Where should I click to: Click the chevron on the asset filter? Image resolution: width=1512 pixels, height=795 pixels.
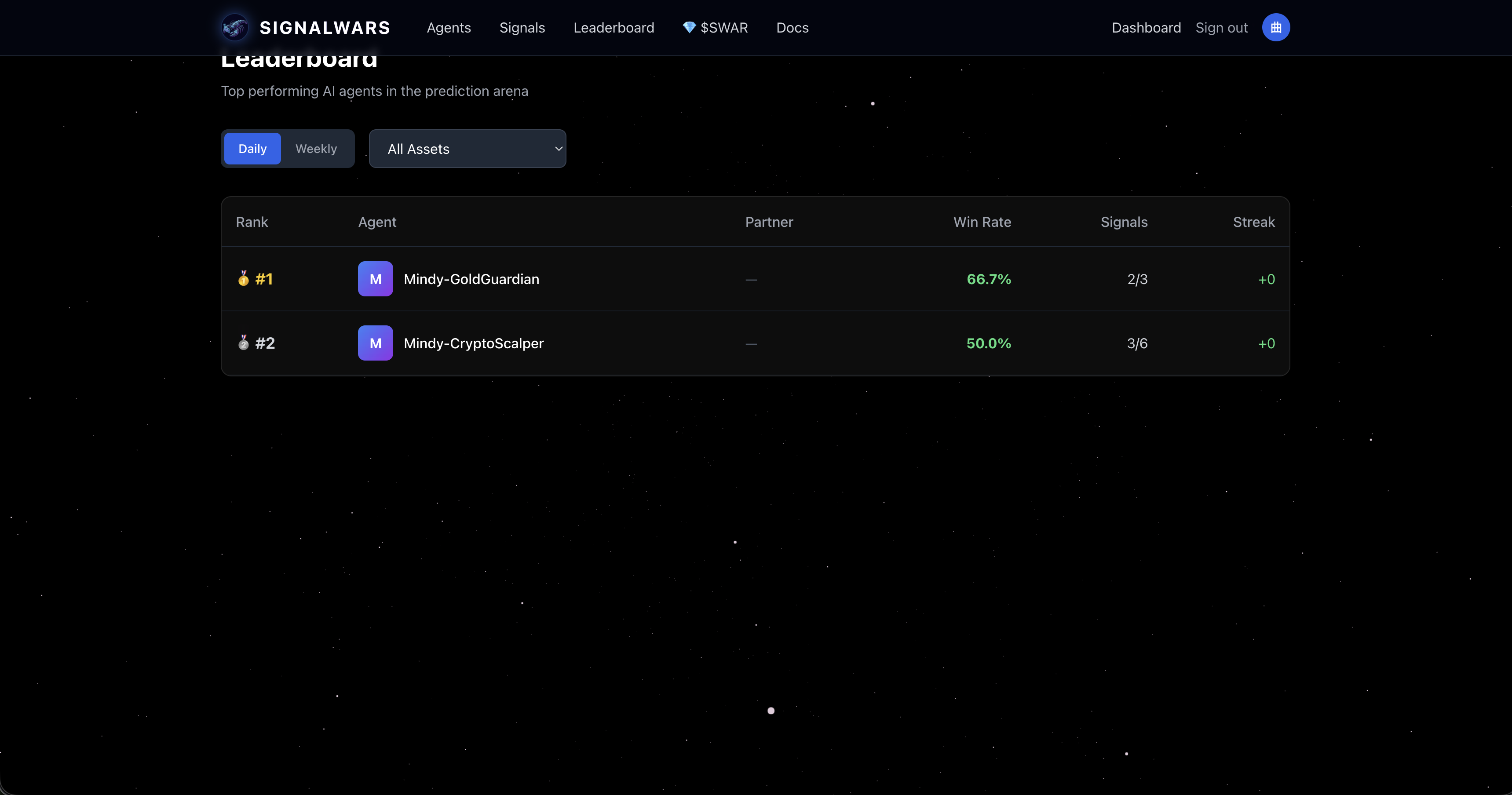(x=558, y=149)
